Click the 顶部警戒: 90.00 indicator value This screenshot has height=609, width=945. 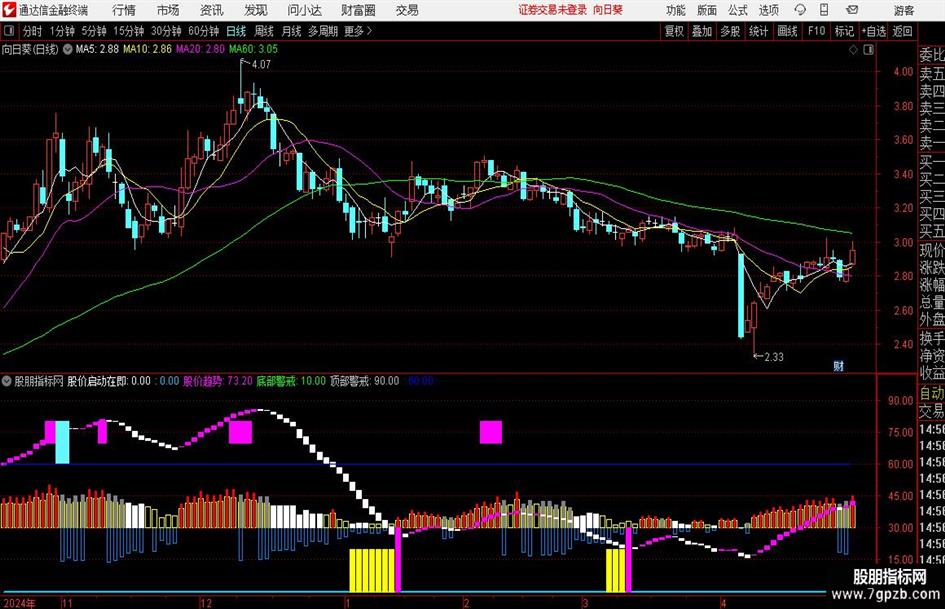[365, 381]
